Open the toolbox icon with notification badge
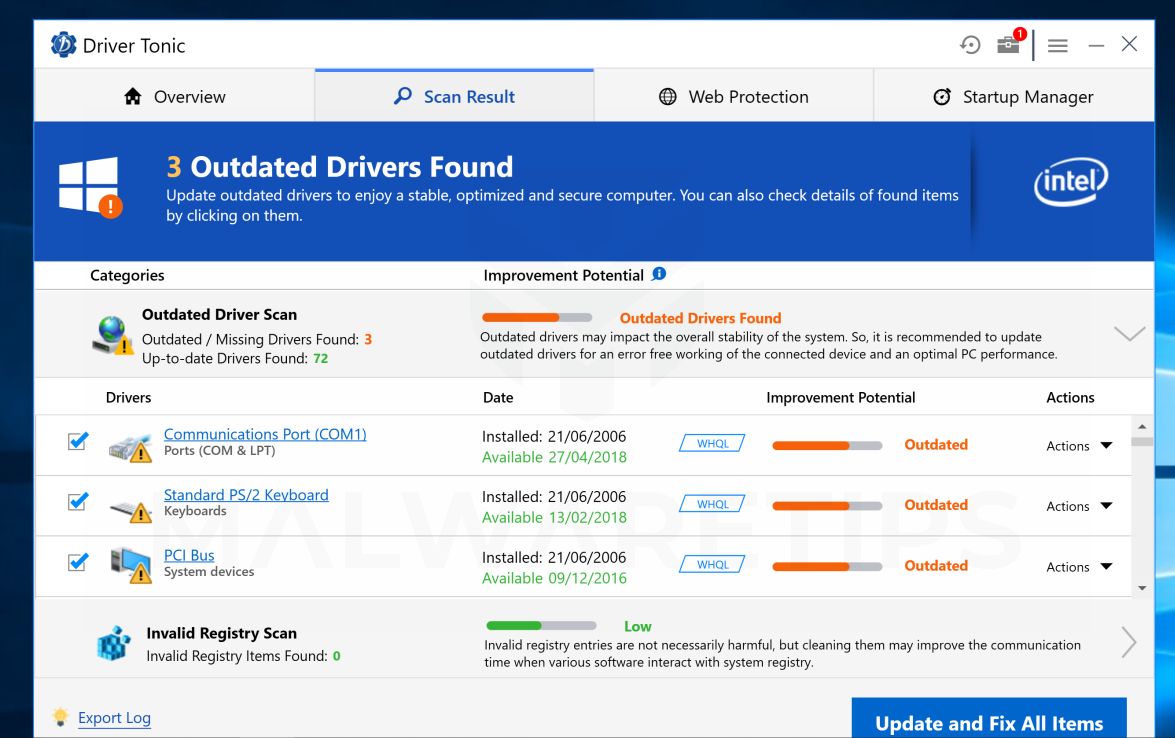Viewport: 1175px width, 738px height. click(1008, 45)
